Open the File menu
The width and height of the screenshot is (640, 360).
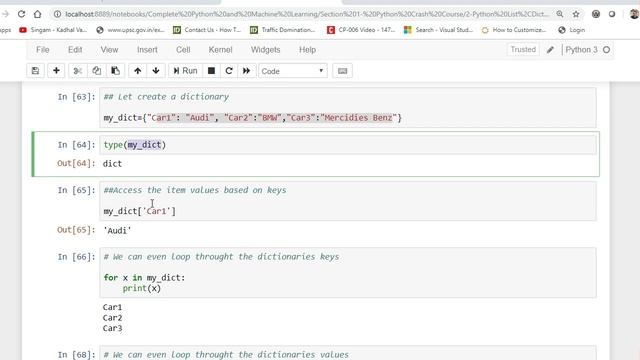click(x=42, y=50)
